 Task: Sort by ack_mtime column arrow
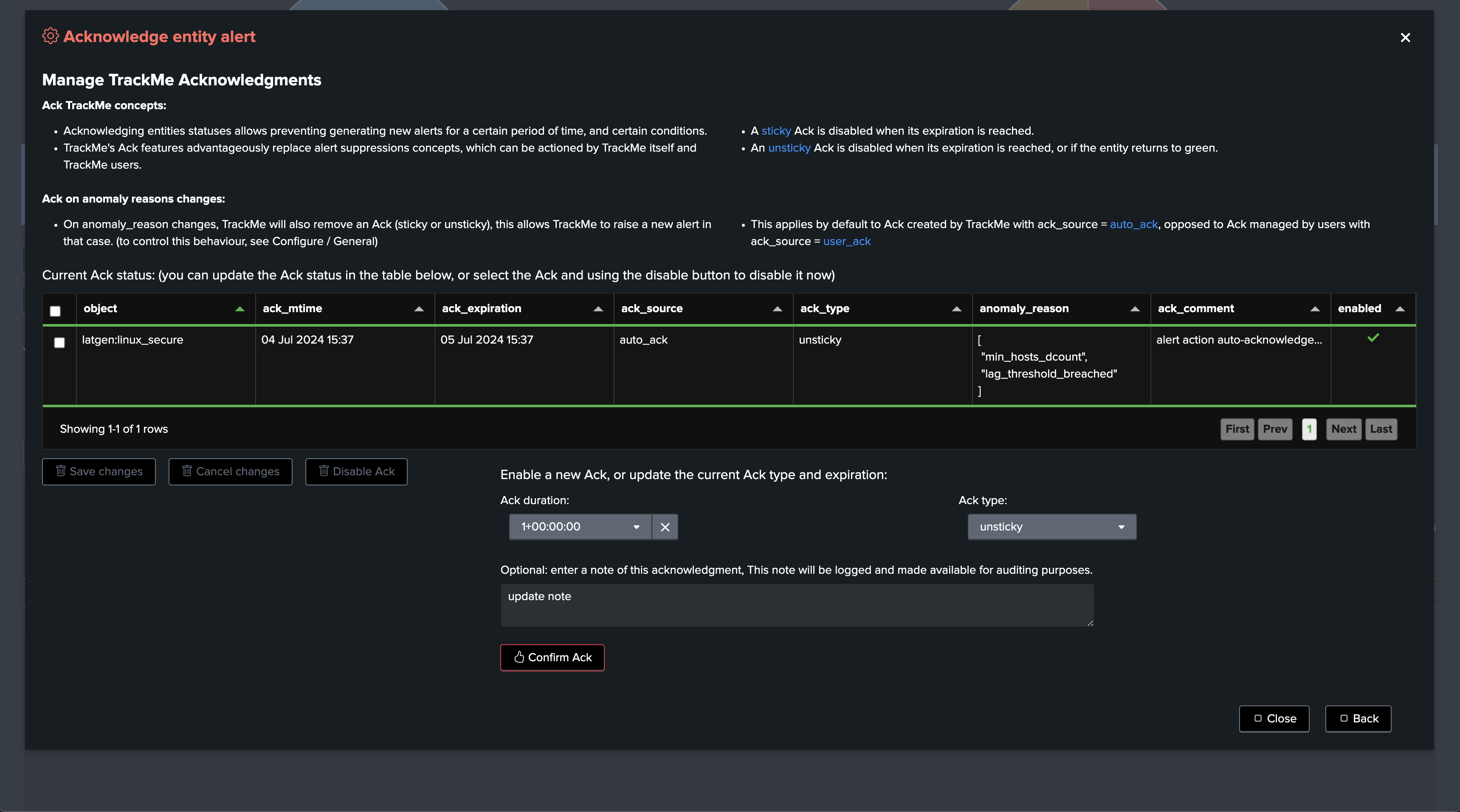pos(419,309)
